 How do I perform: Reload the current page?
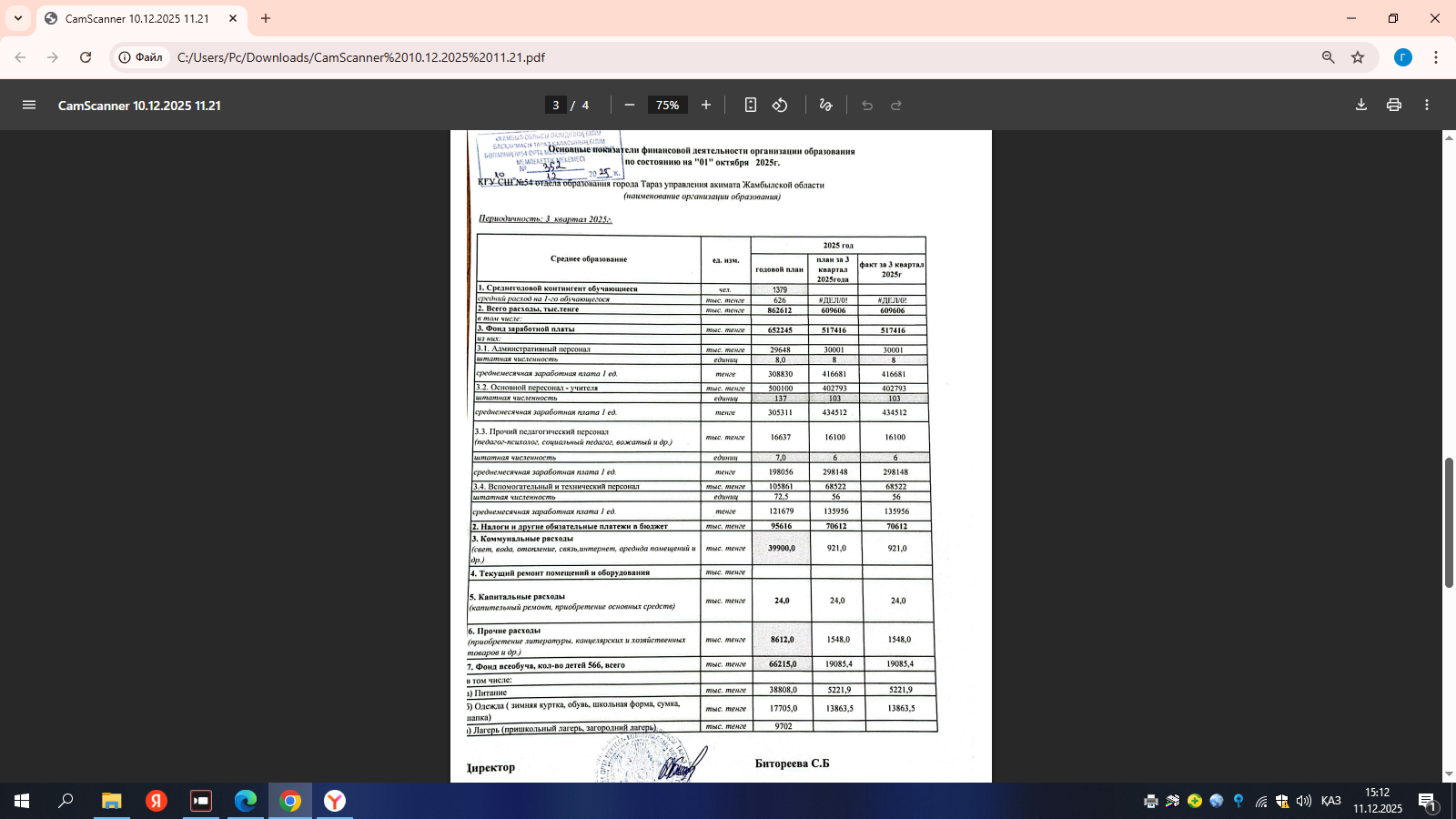point(86,57)
